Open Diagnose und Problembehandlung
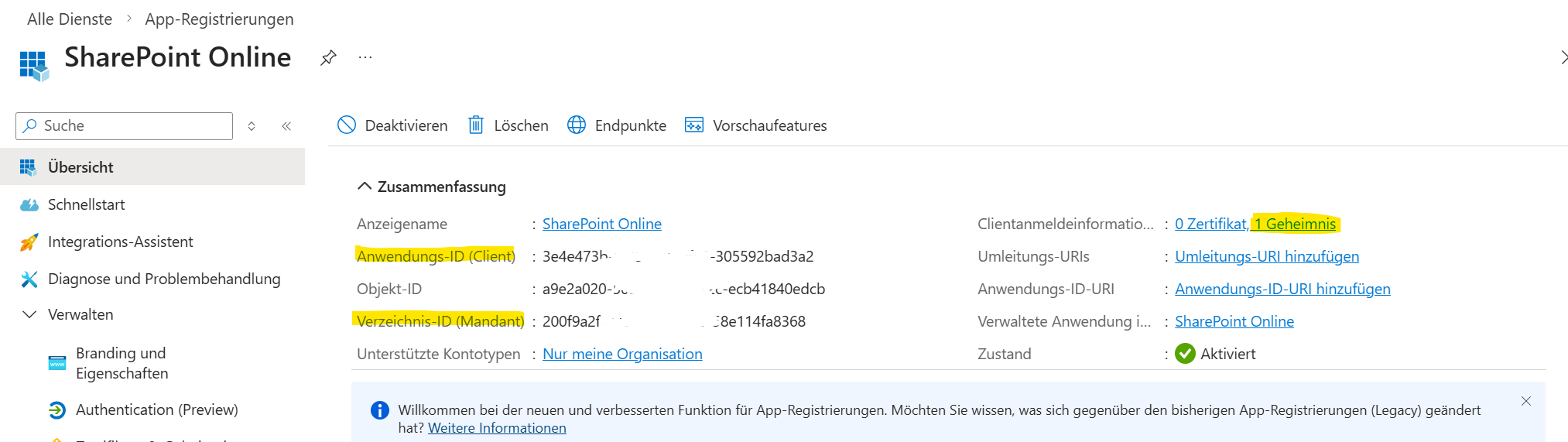 coord(163,279)
